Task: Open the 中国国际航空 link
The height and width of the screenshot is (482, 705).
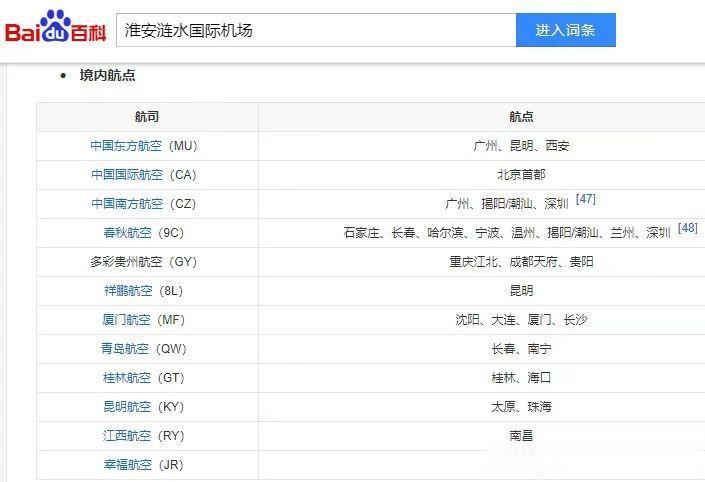Action: click(127, 174)
